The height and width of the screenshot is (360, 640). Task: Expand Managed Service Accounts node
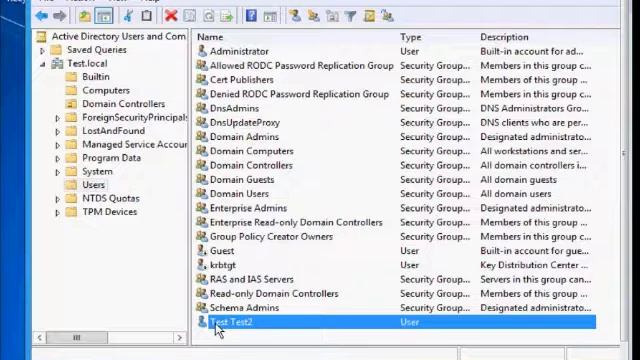[58, 145]
